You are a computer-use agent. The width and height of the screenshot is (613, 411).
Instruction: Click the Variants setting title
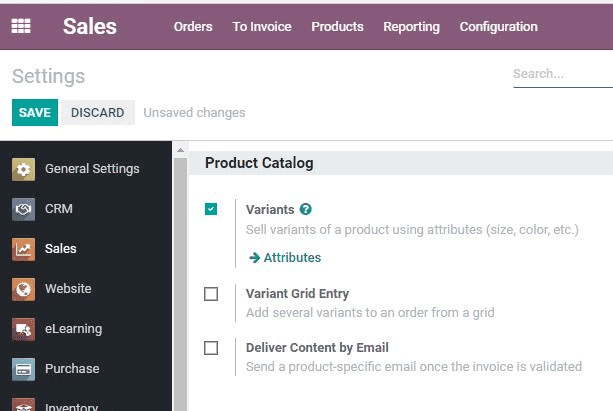[x=270, y=210]
